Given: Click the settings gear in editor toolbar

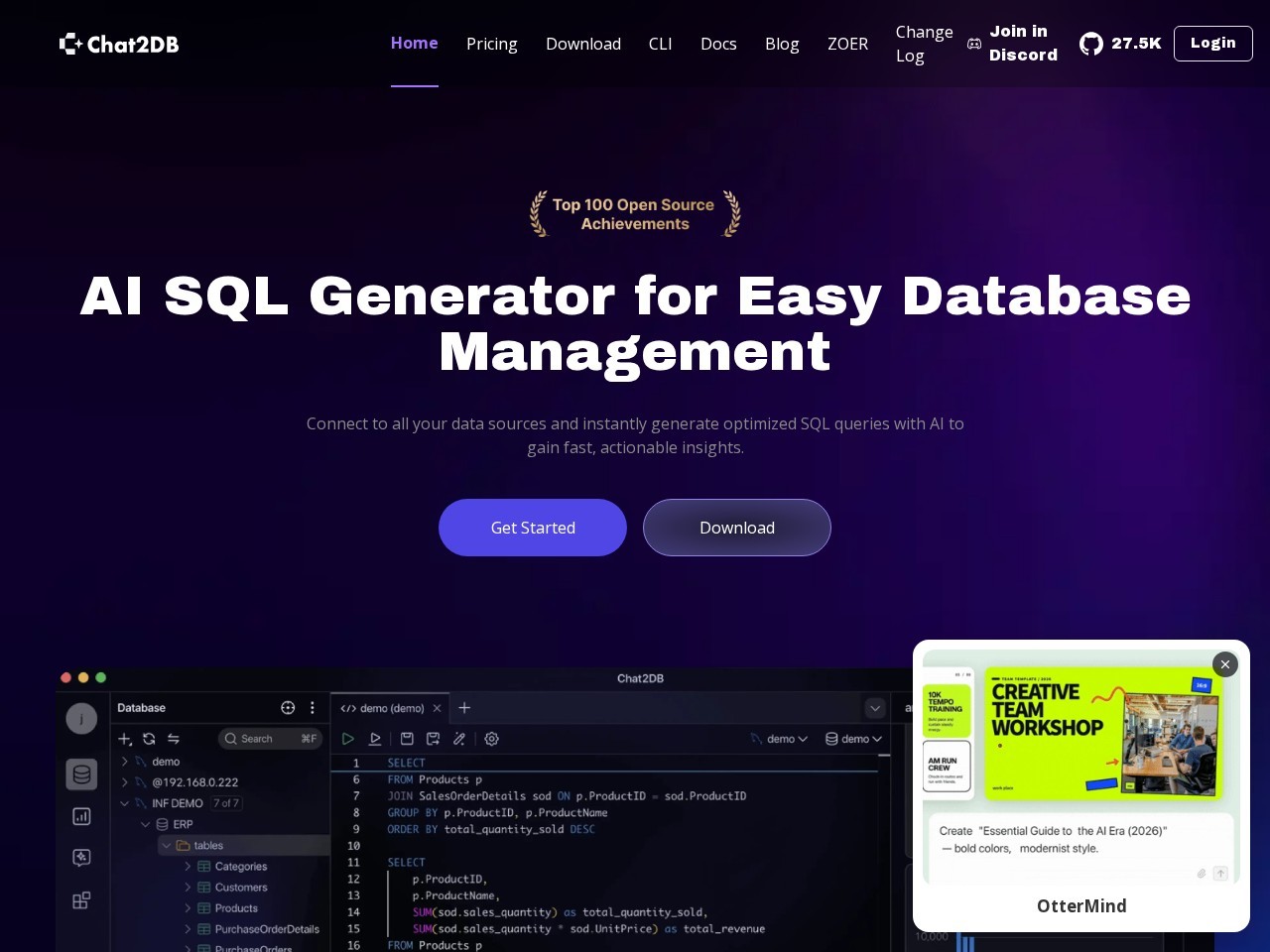Looking at the screenshot, I should (x=491, y=739).
